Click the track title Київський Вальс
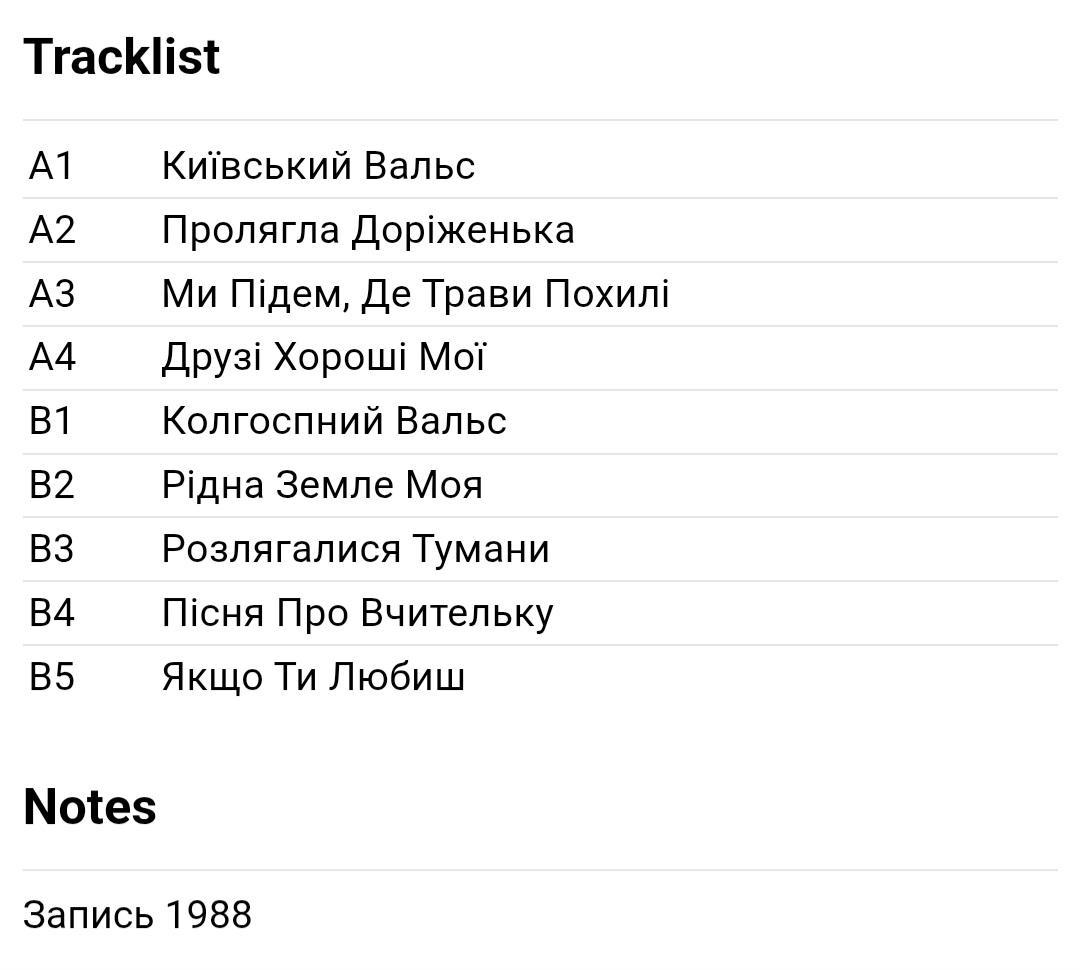This screenshot has width=1080, height=970. click(x=318, y=166)
